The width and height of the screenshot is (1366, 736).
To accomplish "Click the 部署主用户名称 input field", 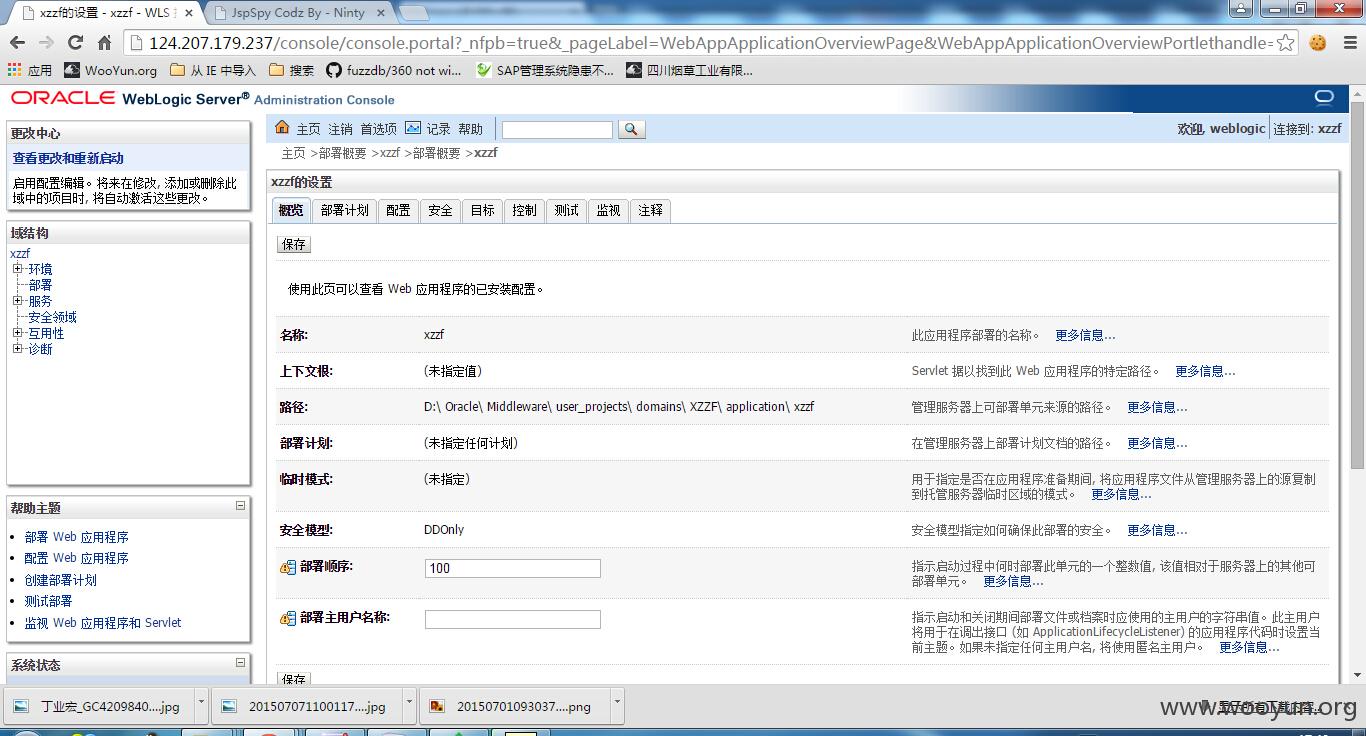I will [512, 619].
